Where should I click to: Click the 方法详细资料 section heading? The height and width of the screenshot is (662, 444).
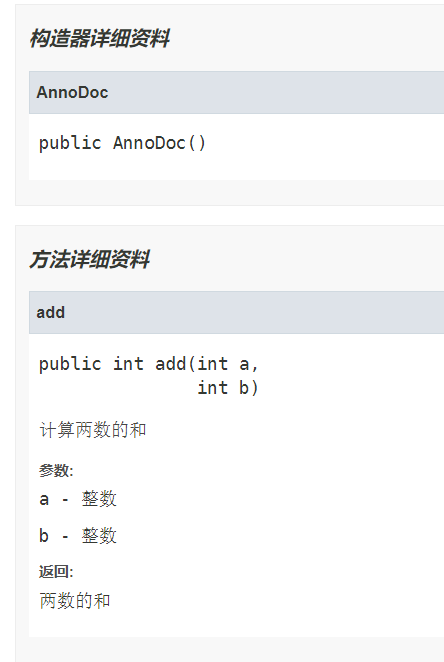click(89, 259)
